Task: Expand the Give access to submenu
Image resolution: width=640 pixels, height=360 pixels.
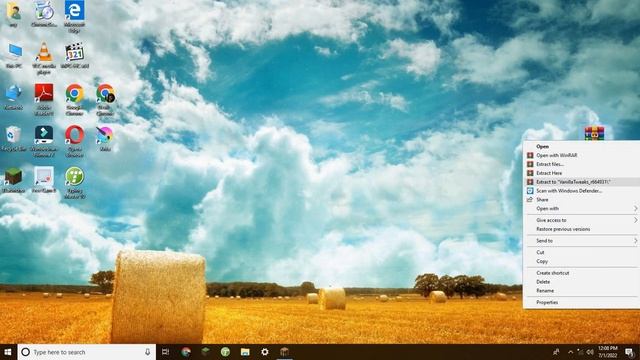Action: point(582,220)
